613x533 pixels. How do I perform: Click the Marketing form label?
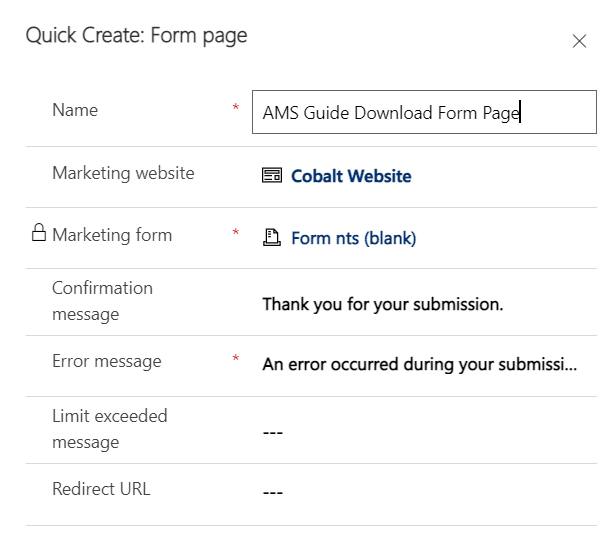(112, 235)
